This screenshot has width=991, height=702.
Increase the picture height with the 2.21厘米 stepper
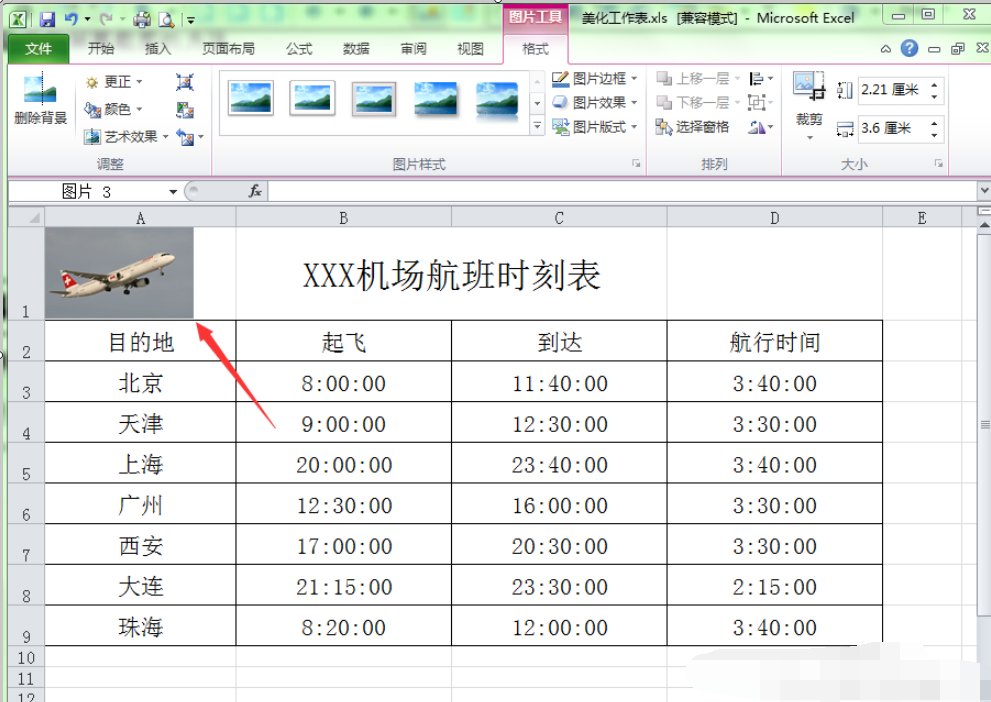[934, 83]
